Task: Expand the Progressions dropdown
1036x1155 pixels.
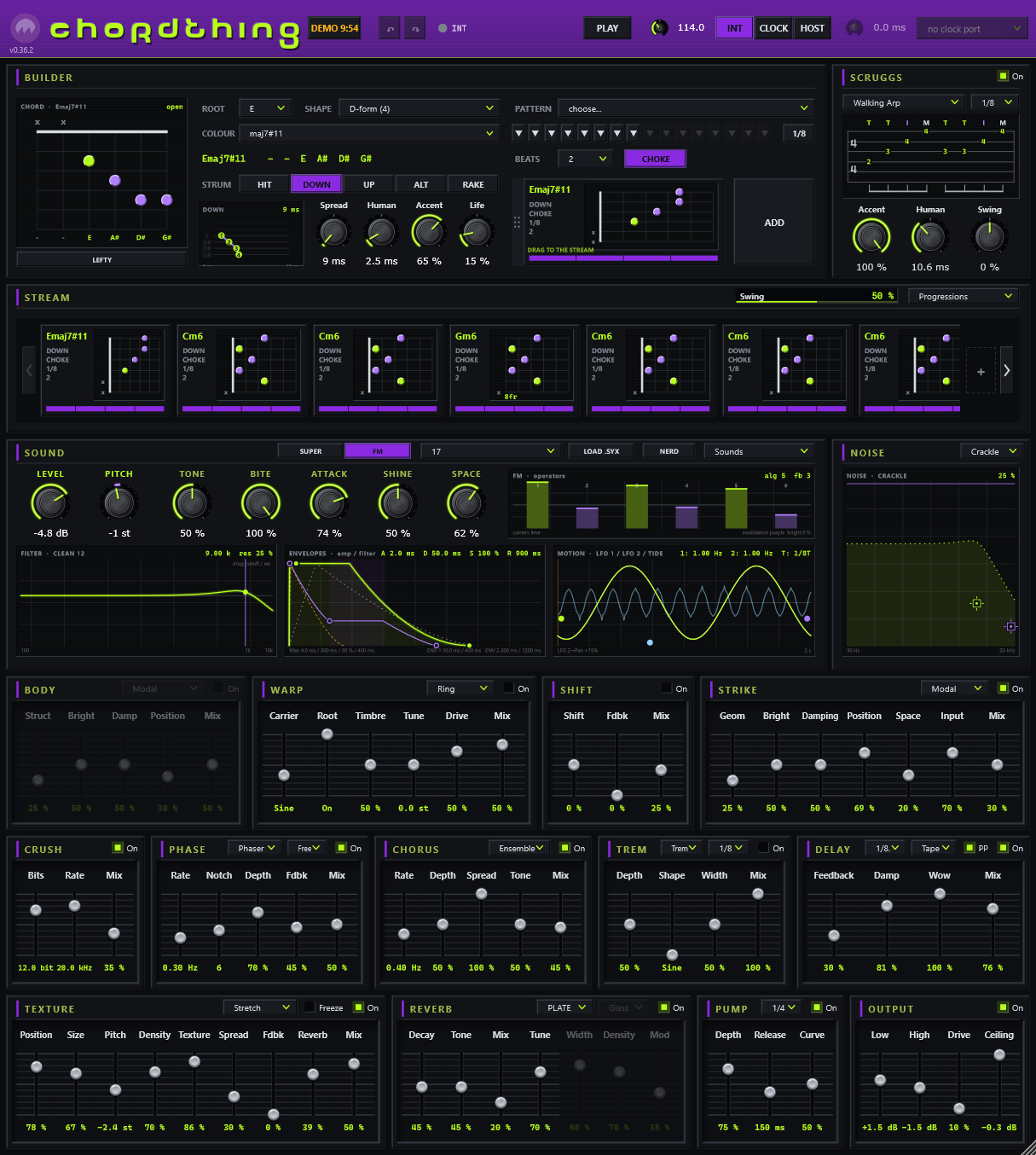Action: click(964, 296)
